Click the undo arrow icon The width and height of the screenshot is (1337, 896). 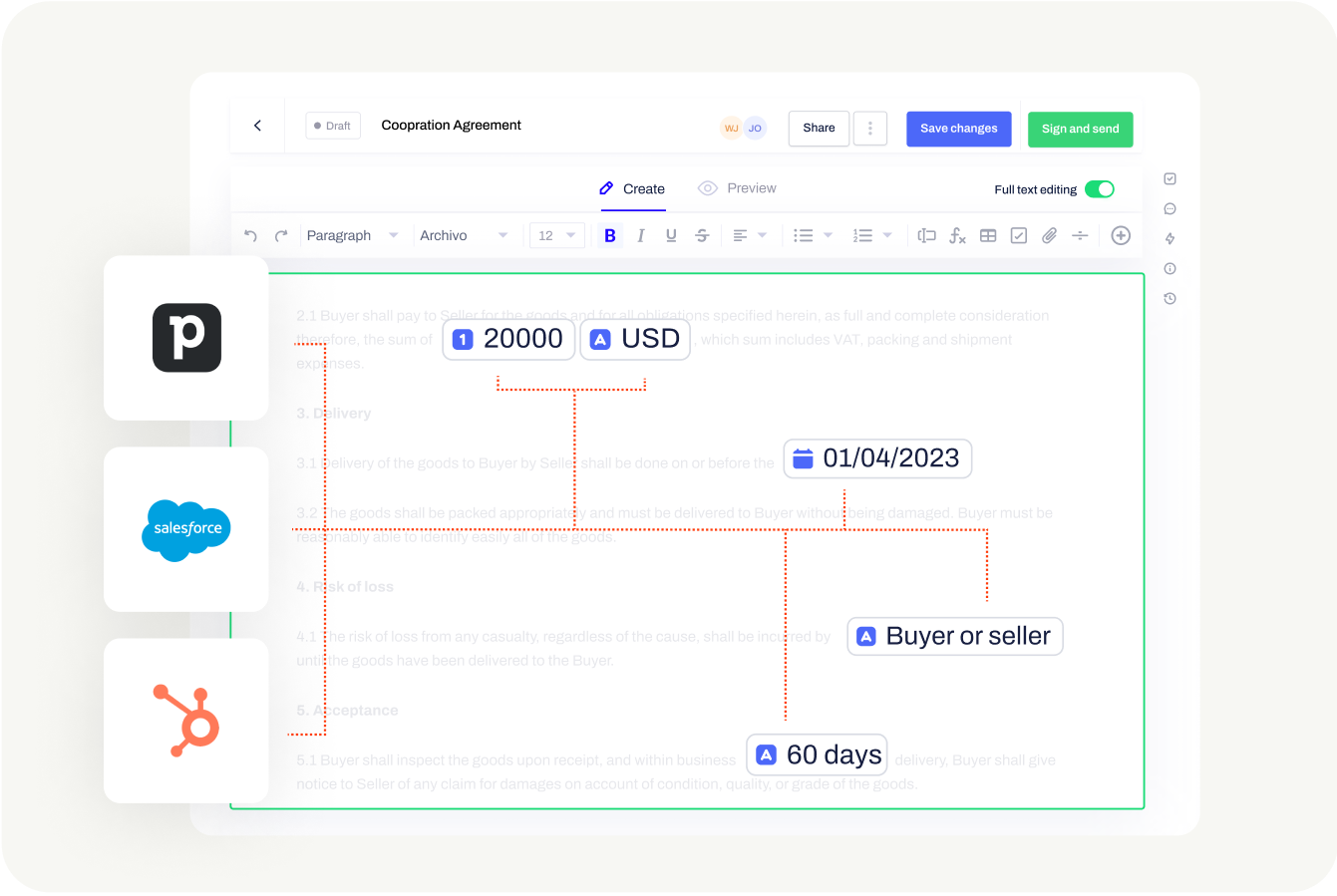coord(250,235)
